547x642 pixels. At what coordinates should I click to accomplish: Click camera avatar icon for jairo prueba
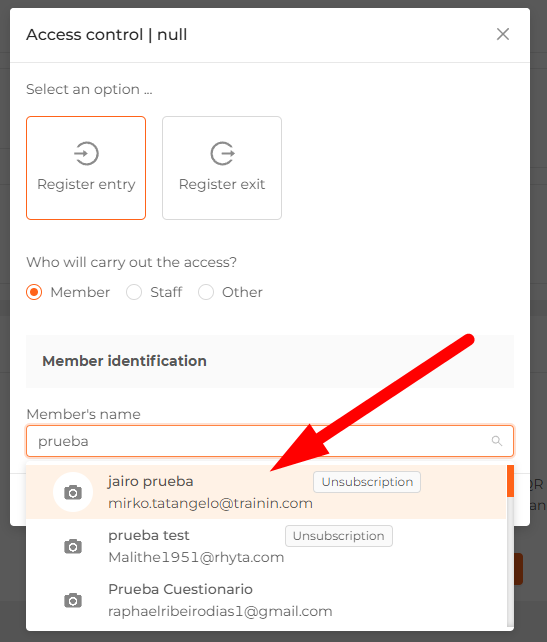(x=73, y=492)
